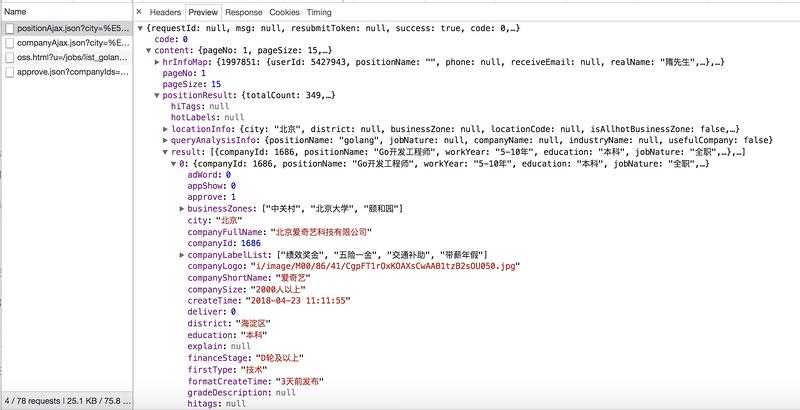Collapse the result array node
Screen dimensions: 800x410
click(x=165, y=152)
